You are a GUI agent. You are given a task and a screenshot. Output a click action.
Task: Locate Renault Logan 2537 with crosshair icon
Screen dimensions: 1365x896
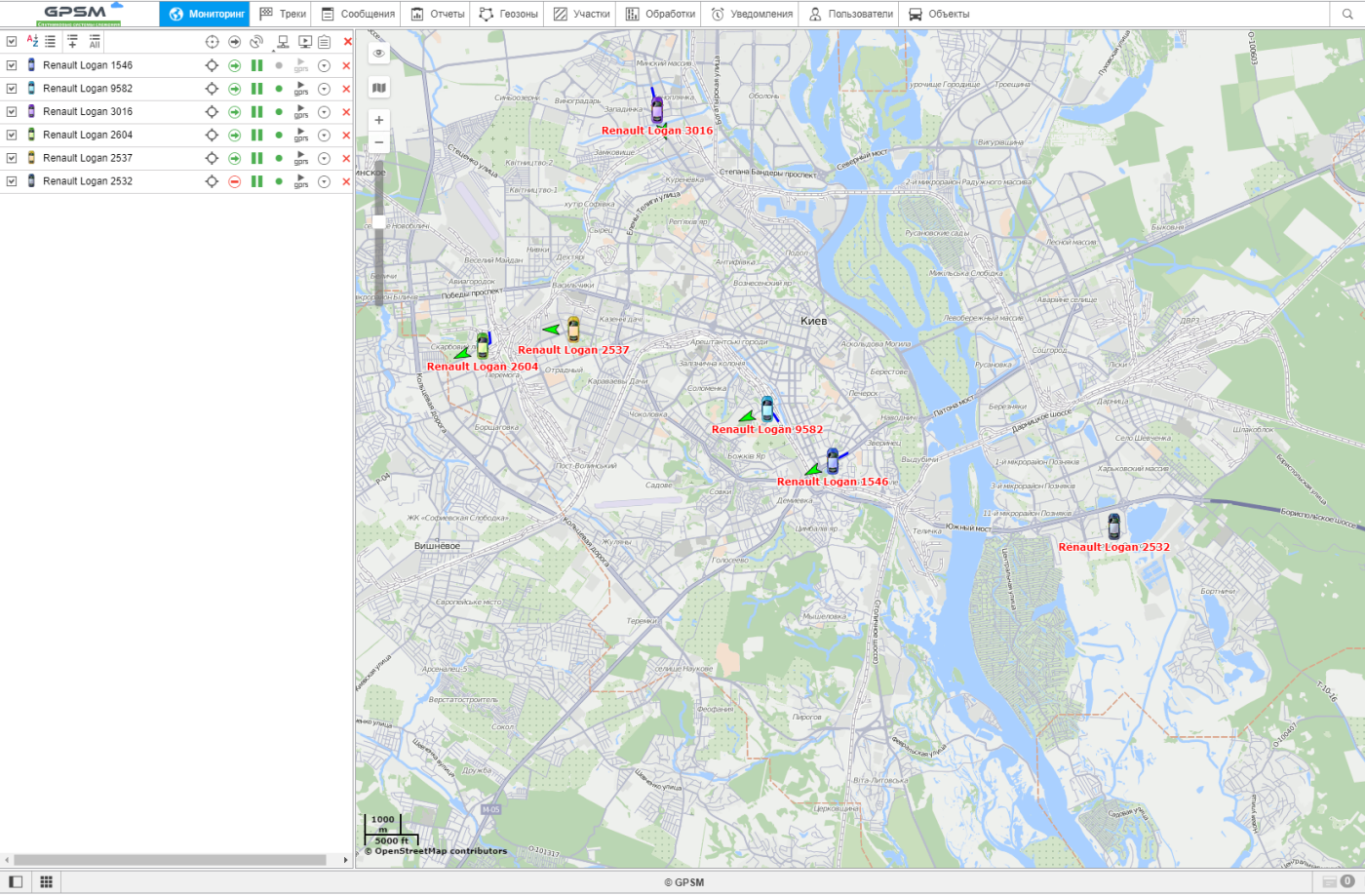coord(212,158)
